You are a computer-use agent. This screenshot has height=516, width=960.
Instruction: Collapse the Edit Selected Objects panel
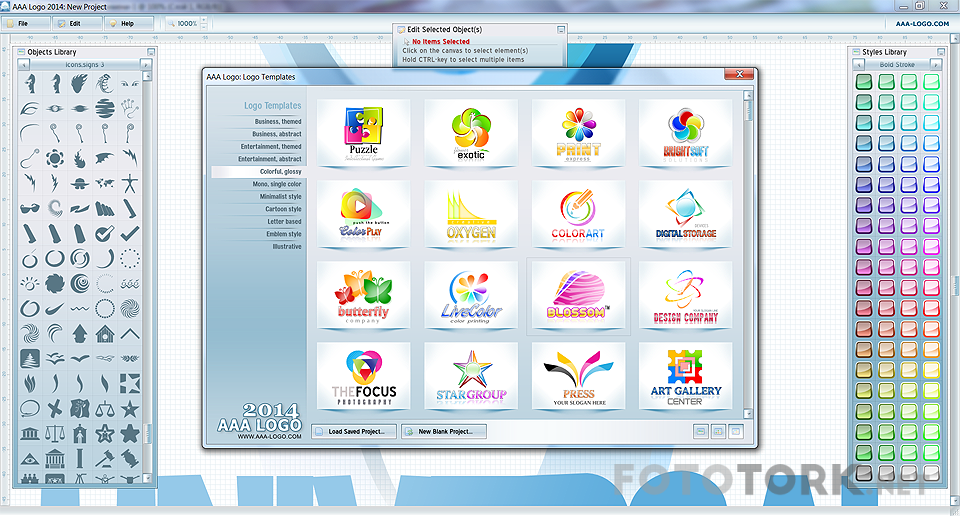click(x=561, y=29)
